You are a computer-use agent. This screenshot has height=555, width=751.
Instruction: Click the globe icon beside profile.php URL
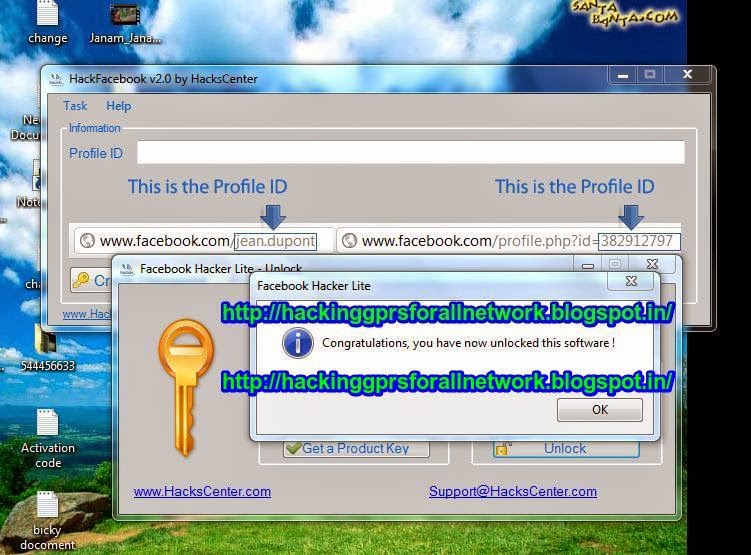[x=349, y=240]
